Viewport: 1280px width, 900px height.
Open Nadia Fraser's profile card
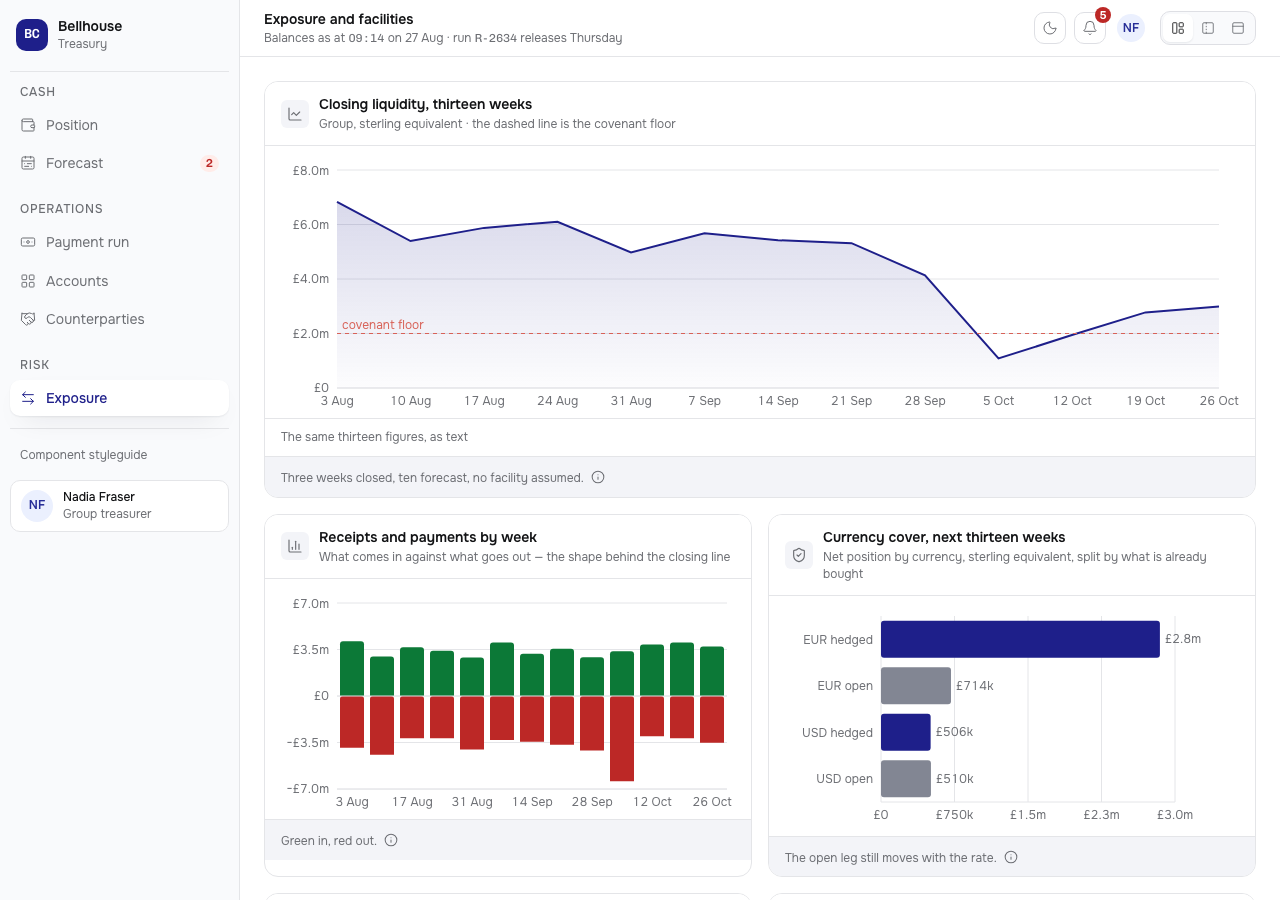(x=120, y=506)
